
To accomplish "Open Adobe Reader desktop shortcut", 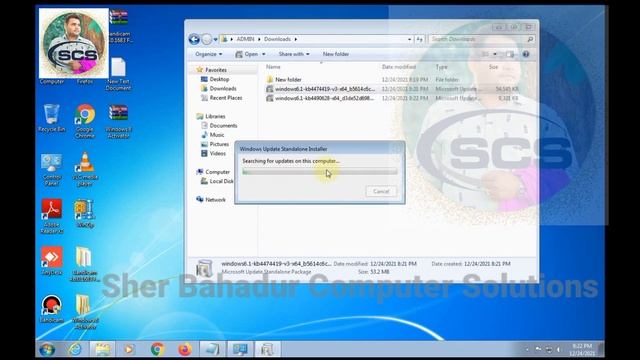I will (x=51, y=216).
